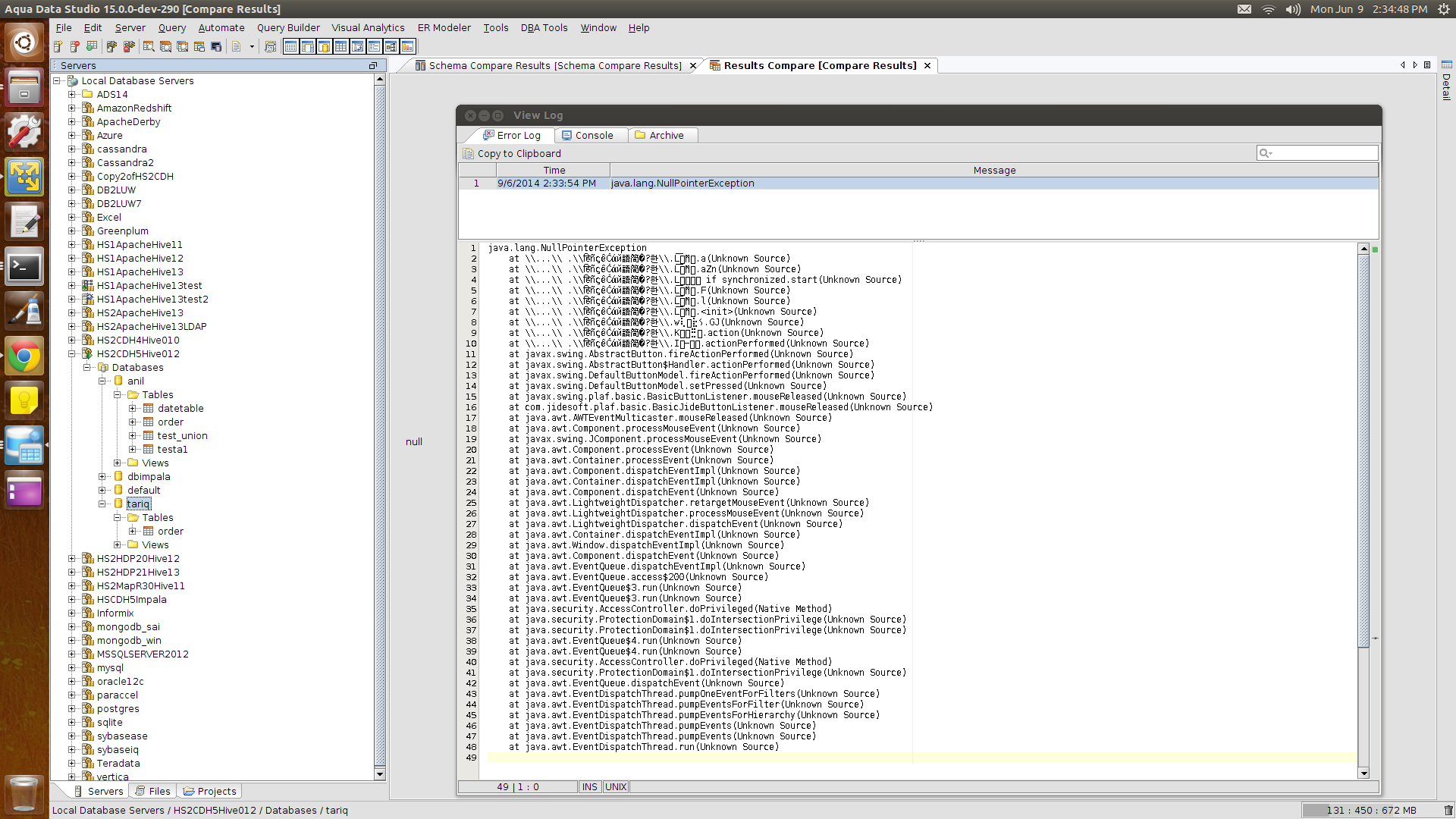This screenshot has height=819, width=1456.
Task: Expand the HS2HDP20Hive12 server node
Action: pos(72,559)
